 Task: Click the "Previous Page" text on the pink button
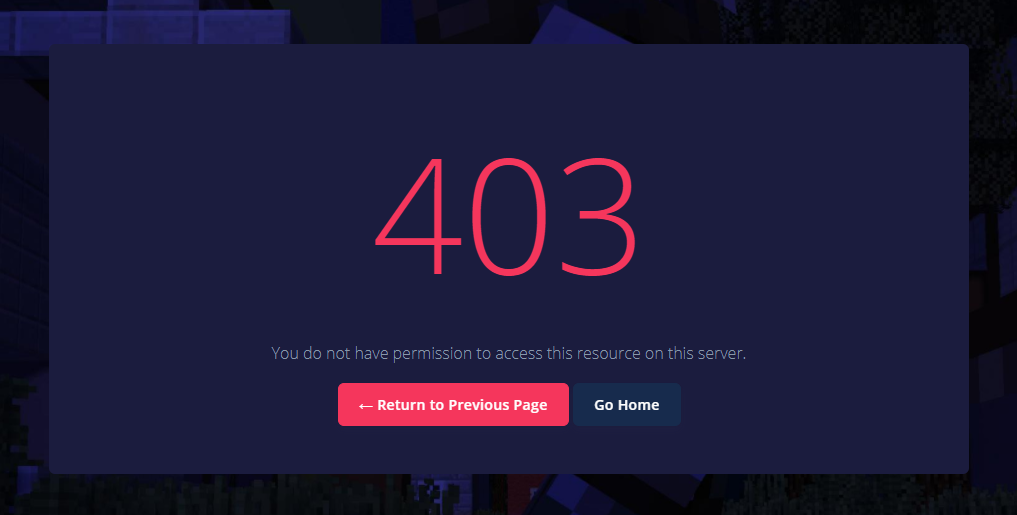click(x=497, y=405)
